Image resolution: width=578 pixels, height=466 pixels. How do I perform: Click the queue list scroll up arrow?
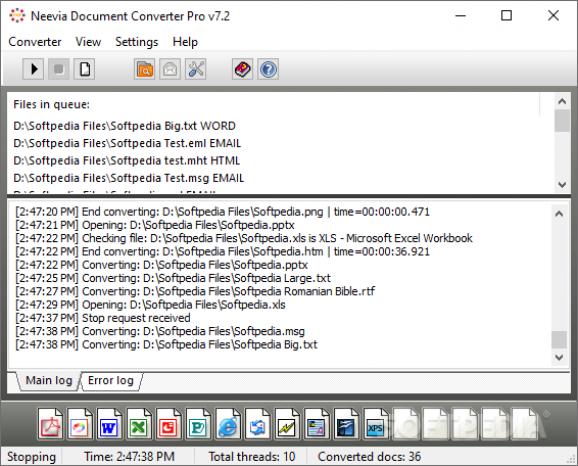(x=562, y=101)
